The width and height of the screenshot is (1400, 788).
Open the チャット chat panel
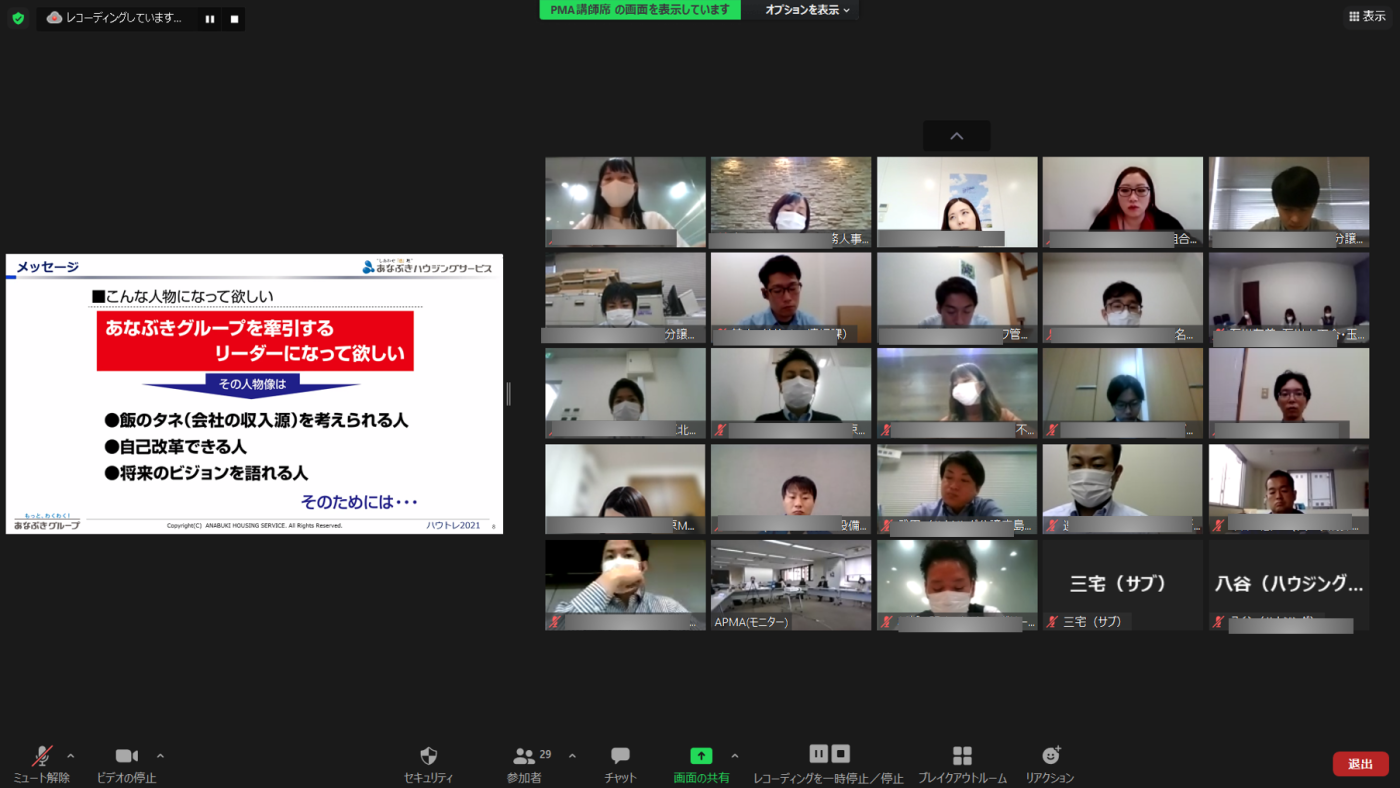click(620, 757)
